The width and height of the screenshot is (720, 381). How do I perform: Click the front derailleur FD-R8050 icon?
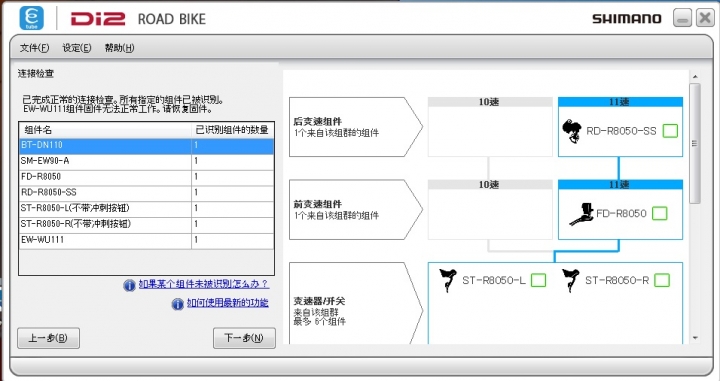tap(581, 214)
